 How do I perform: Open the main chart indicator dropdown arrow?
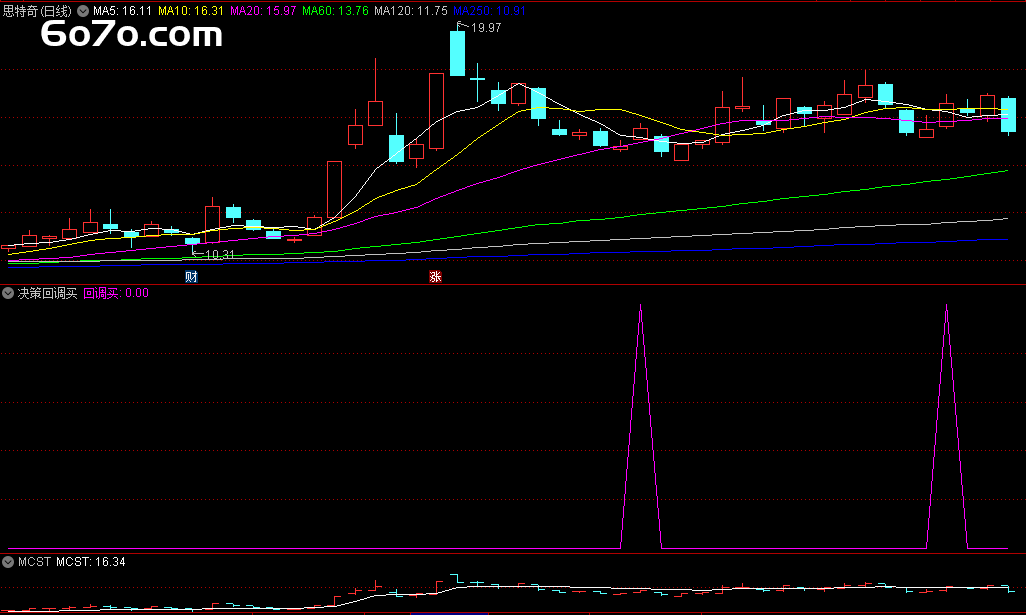pyautogui.click(x=83, y=11)
